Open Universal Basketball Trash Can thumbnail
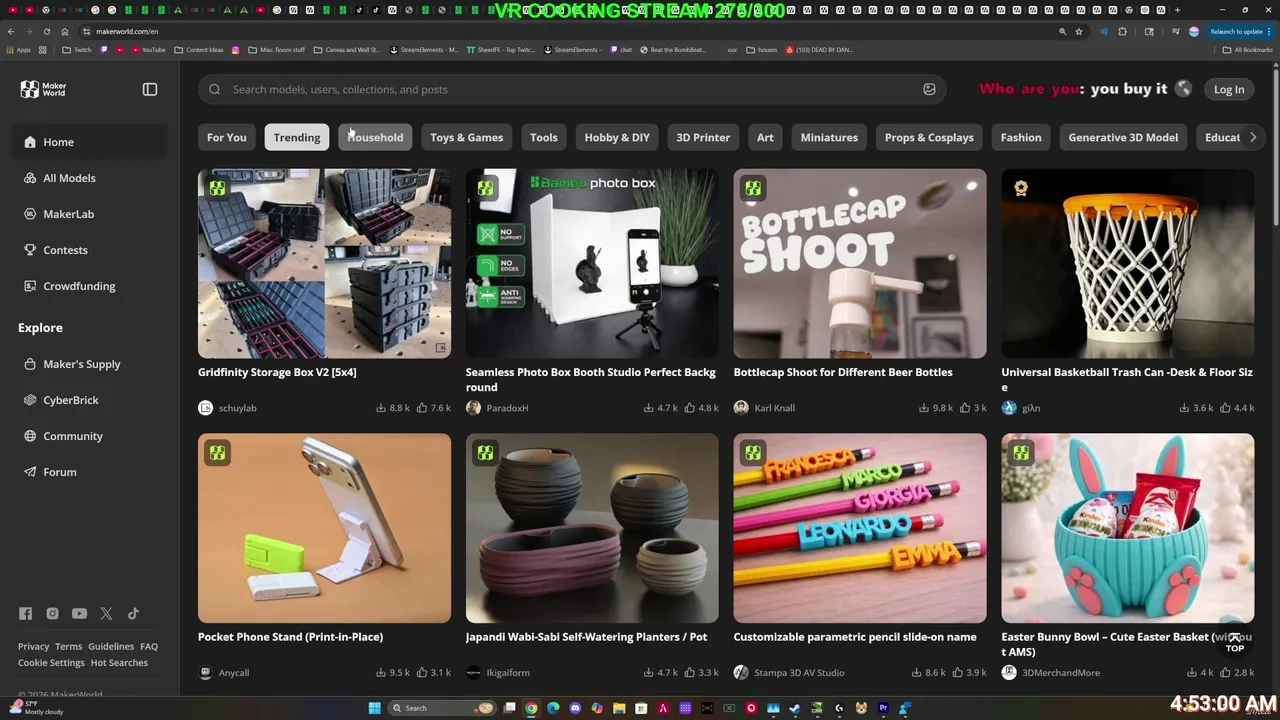Viewport: 1280px width, 720px height. (x=1128, y=263)
